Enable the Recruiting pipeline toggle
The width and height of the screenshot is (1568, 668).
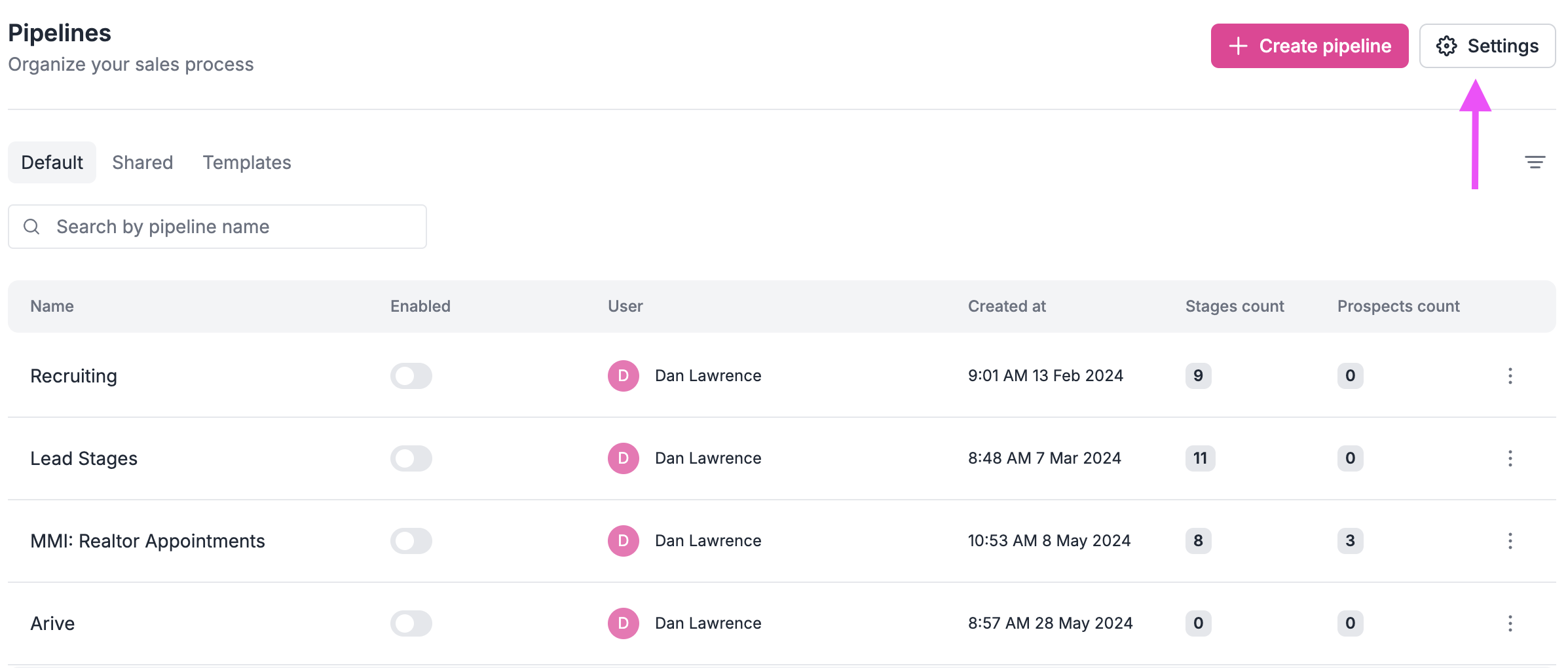411,376
